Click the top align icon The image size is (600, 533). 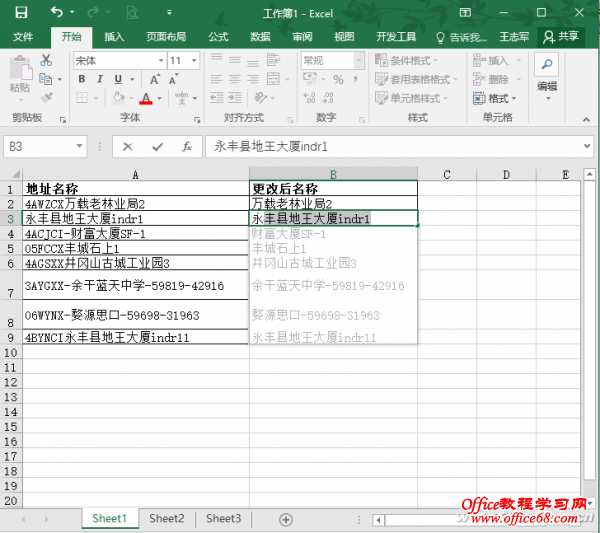(217, 60)
